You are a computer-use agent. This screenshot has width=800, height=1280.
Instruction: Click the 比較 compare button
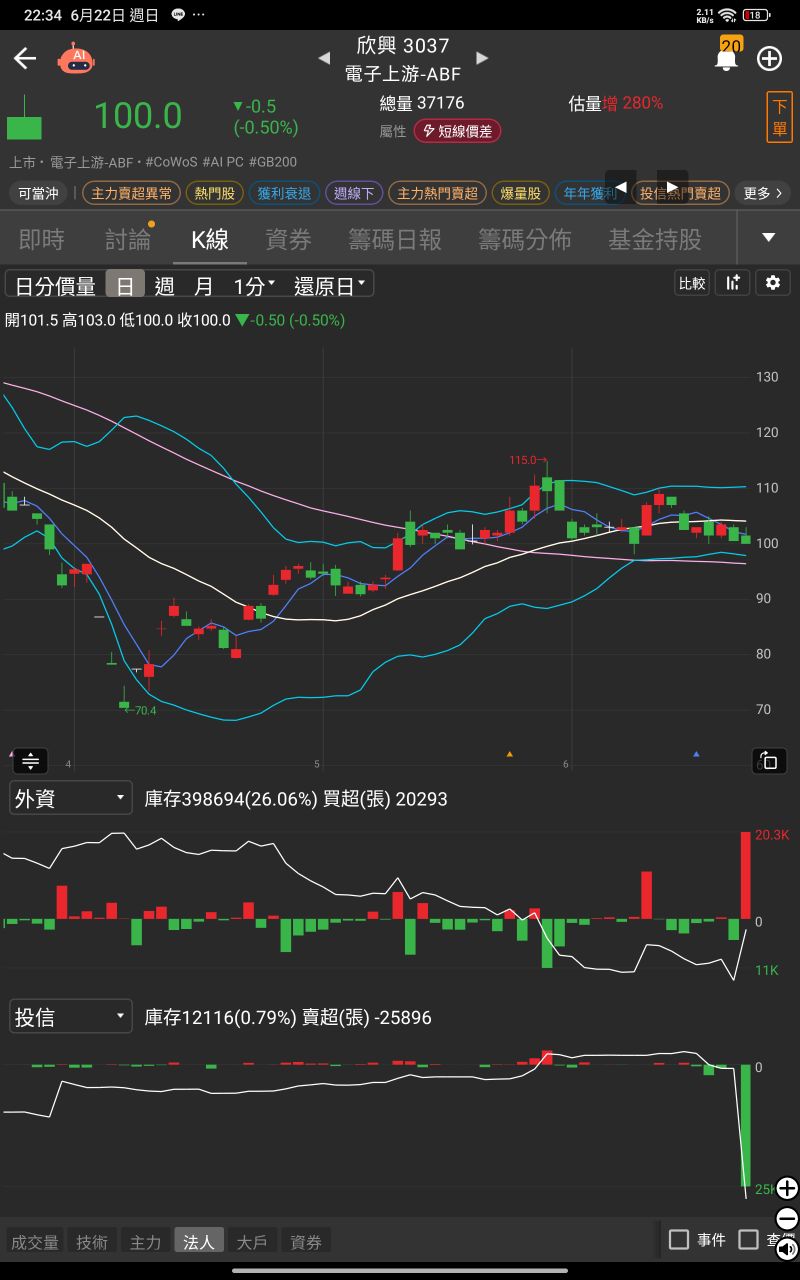(692, 283)
